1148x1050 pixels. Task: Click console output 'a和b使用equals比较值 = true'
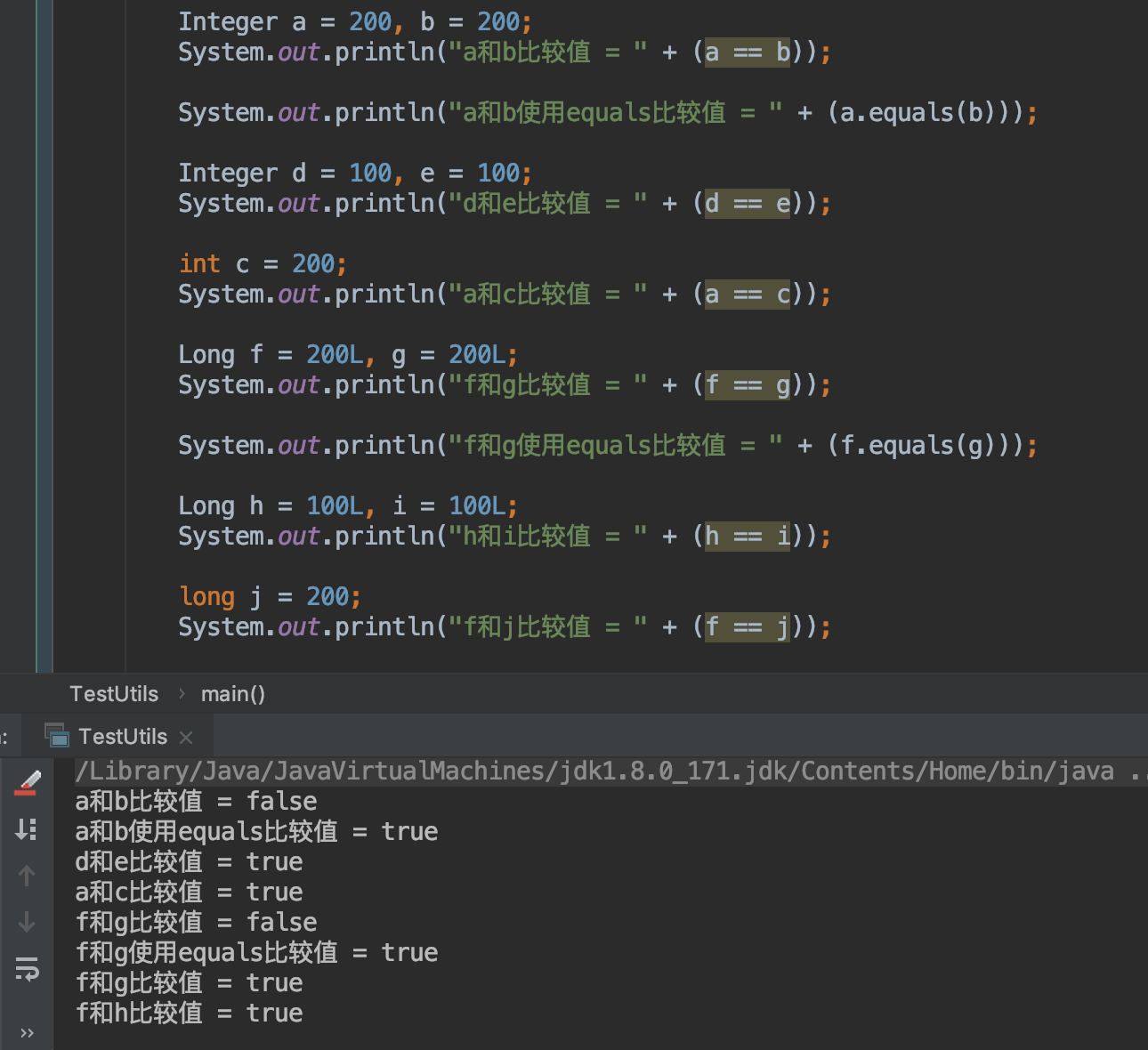[x=256, y=831]
